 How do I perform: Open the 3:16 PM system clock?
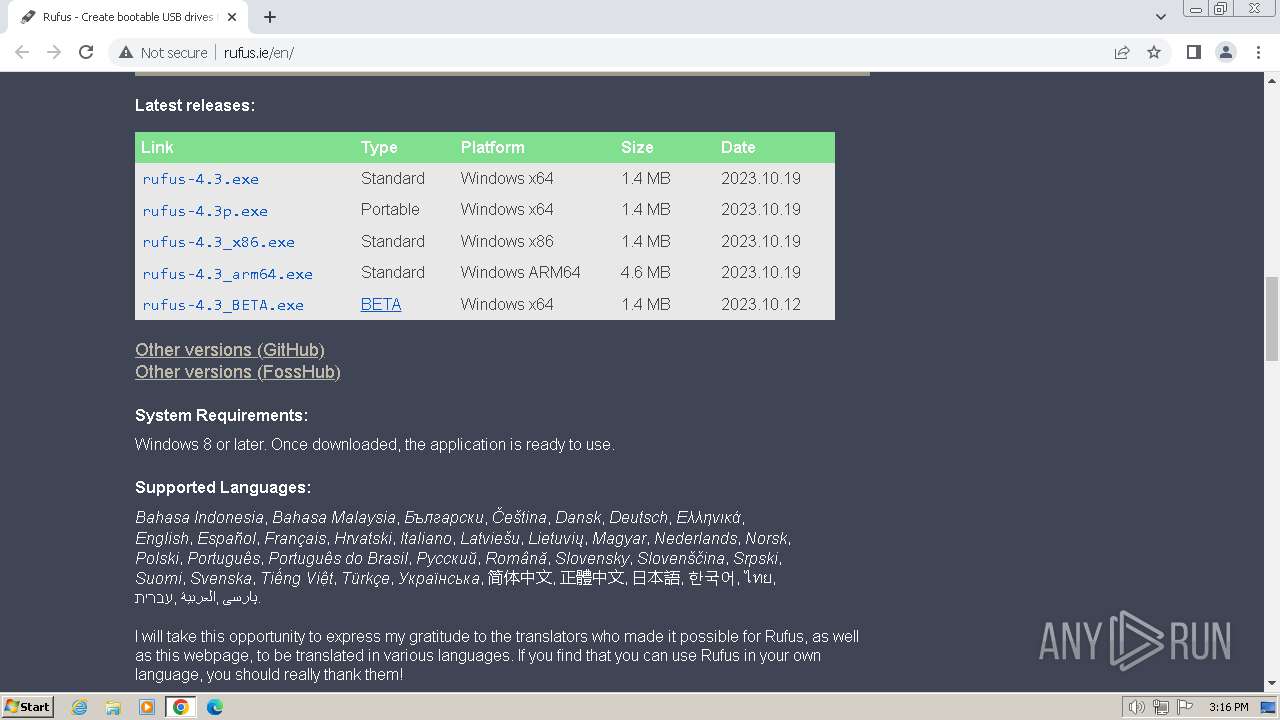1228,707
